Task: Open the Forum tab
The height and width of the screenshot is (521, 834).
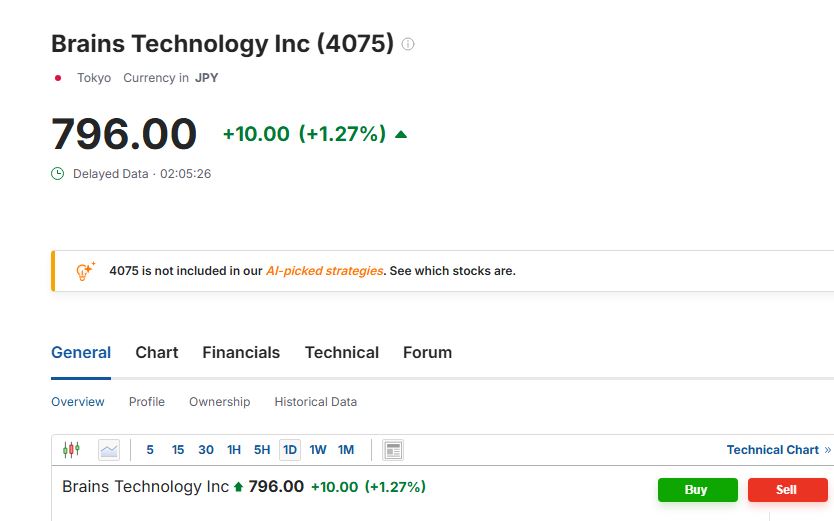Action: tap(428, 352)
